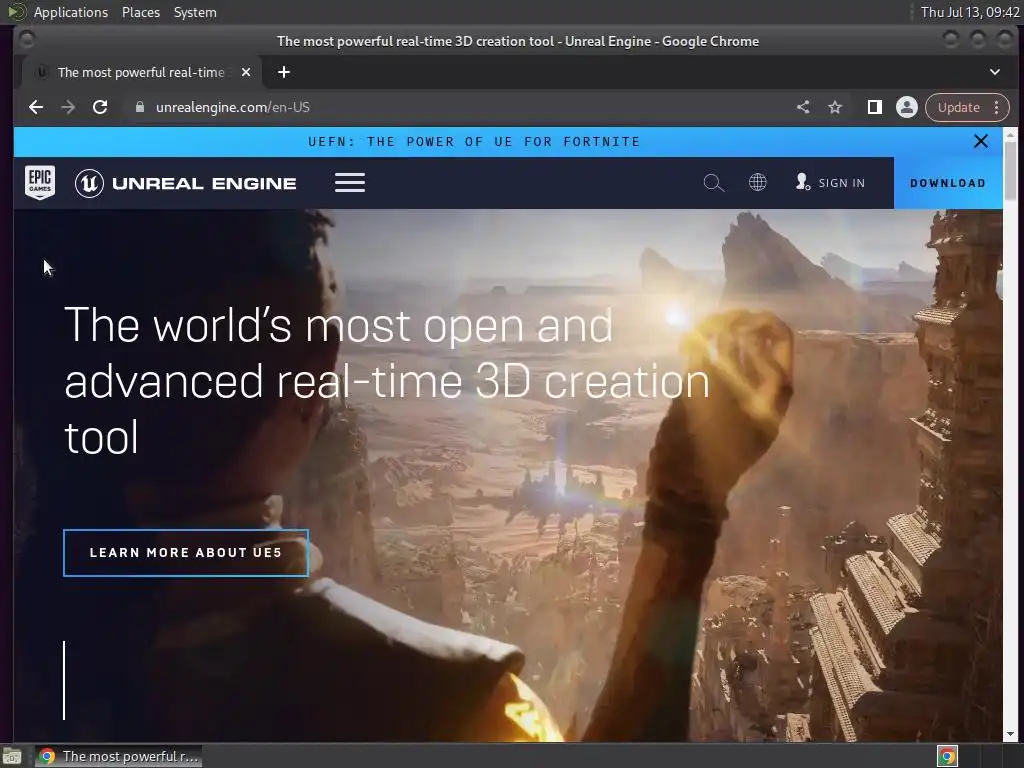
Task: Click the address bar URL
Action: pos(232,107)
